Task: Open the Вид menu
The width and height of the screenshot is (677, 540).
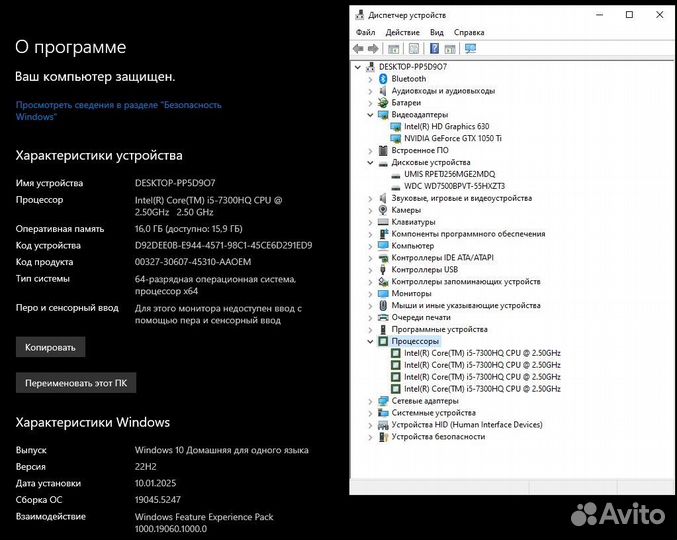Action: click(437, 32)
